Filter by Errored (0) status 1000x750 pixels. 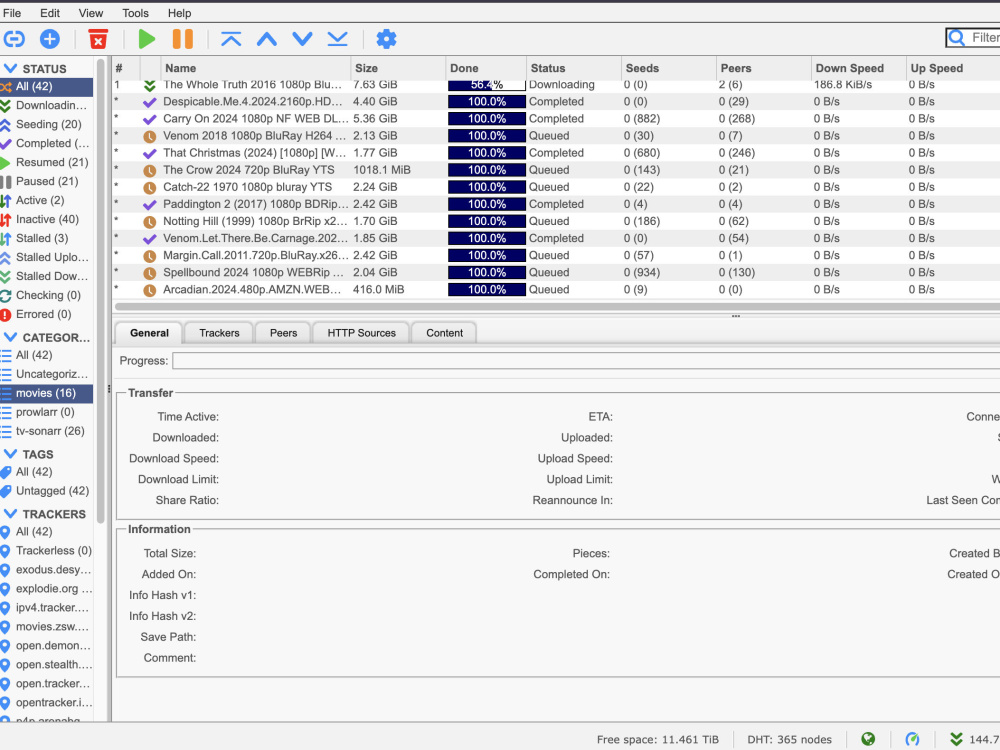point(47,314)
